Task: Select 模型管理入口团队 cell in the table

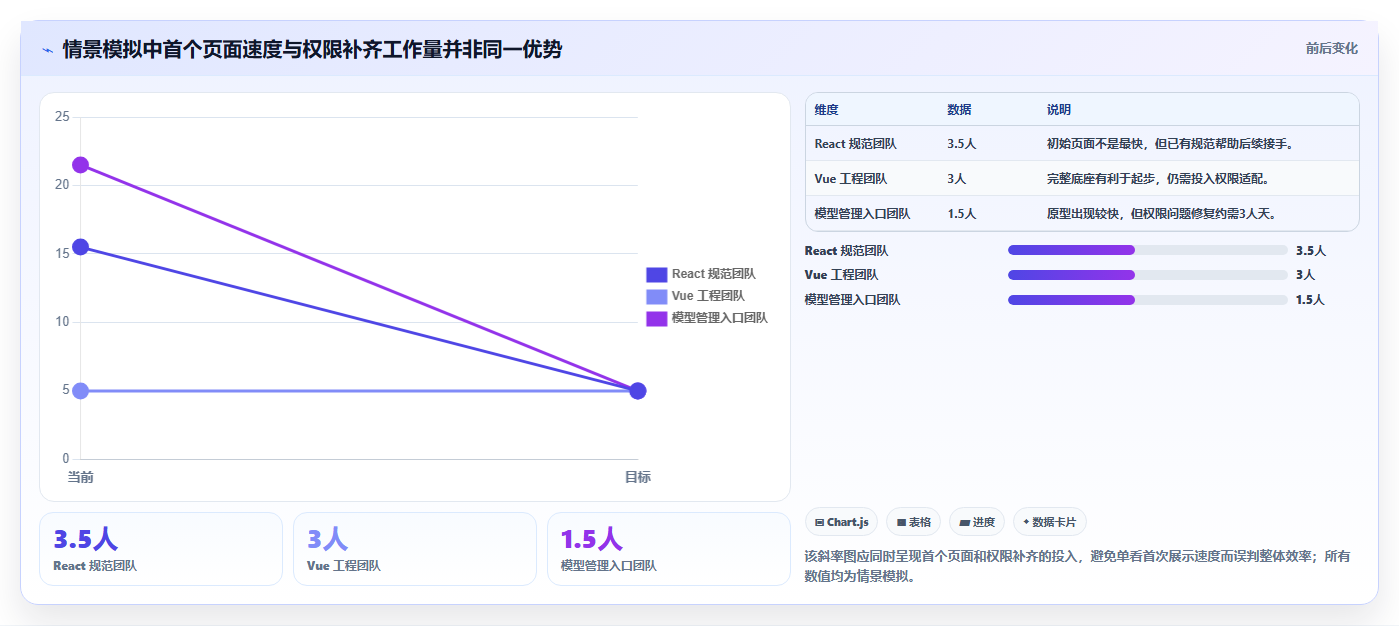Action: coord(862,214)
